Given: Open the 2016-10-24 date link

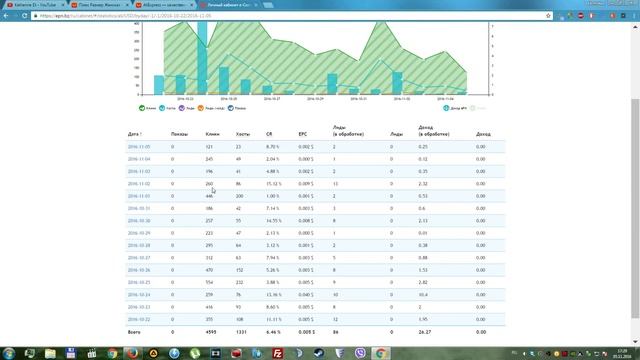Looking at the screenshot, I should [x=139, y=295].
